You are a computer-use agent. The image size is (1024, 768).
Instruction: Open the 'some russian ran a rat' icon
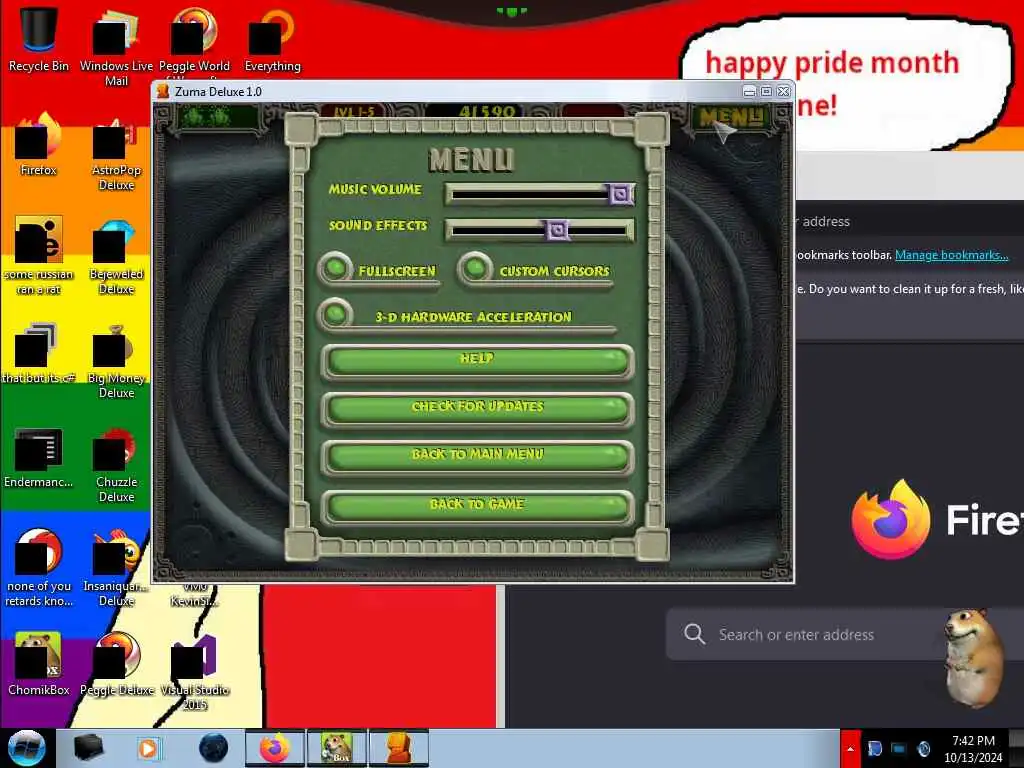tap(39, 256)
